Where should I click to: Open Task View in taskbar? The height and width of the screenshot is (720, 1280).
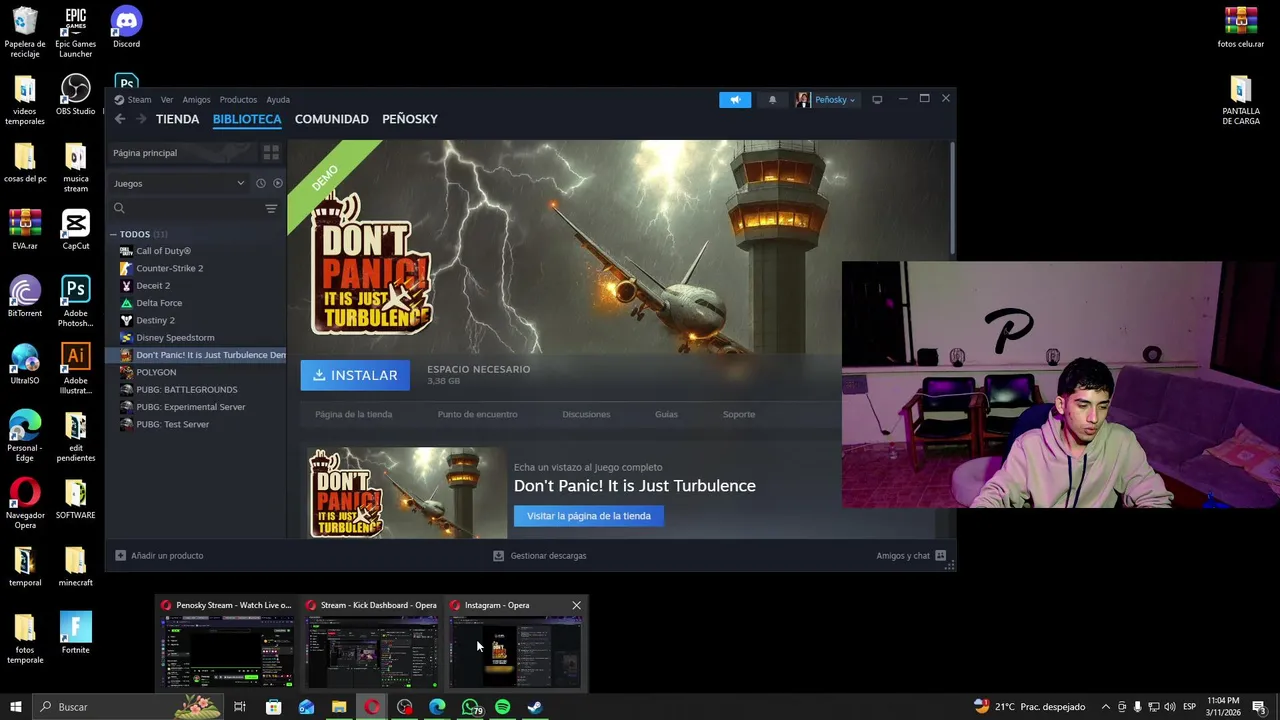coord(240,707)
